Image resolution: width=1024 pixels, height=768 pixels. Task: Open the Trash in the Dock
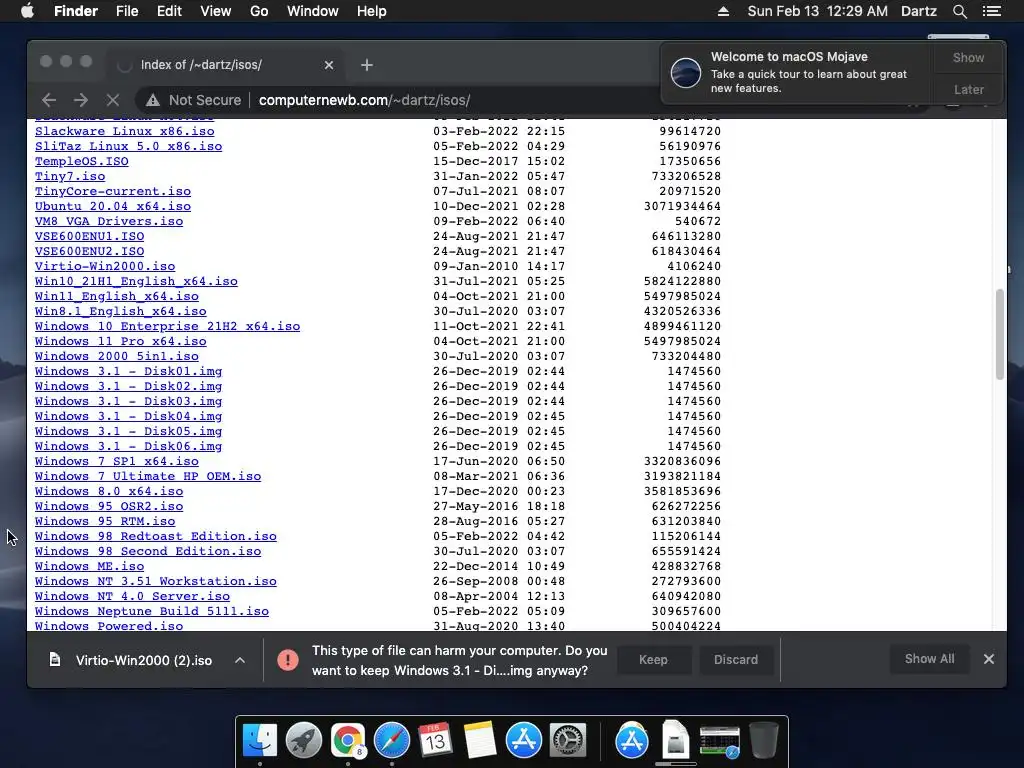pyautogui.click(x=763, y=741)
